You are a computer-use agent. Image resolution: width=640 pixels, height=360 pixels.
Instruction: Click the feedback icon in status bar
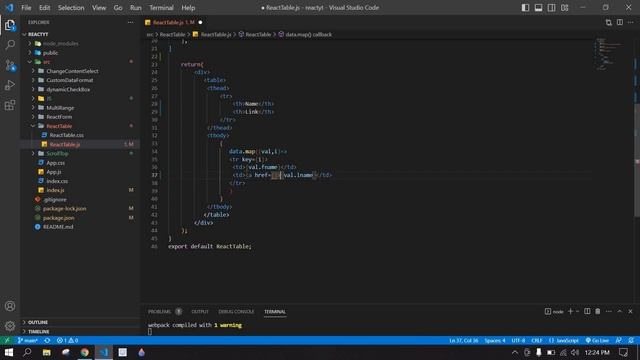(619, 340)
